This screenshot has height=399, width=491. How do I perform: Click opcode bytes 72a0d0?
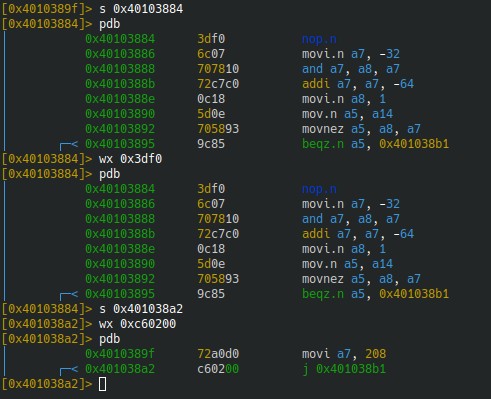pos(218,354)
